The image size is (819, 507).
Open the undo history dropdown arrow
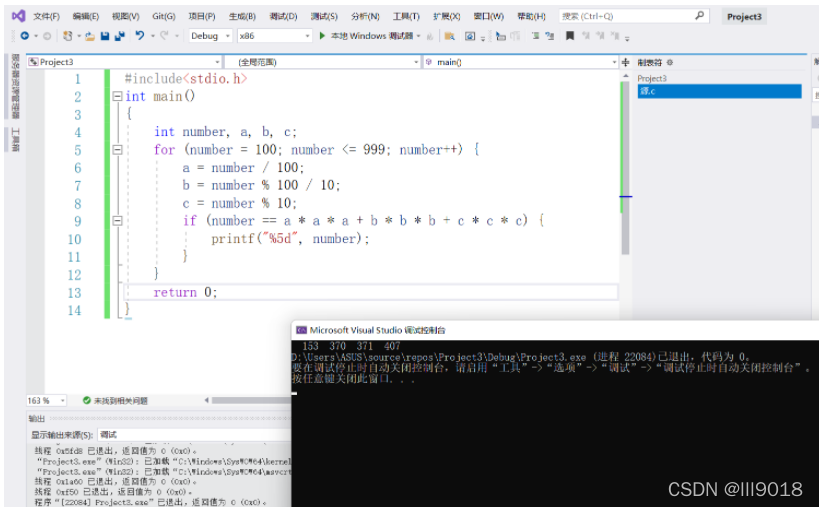(x=153, y=36)
